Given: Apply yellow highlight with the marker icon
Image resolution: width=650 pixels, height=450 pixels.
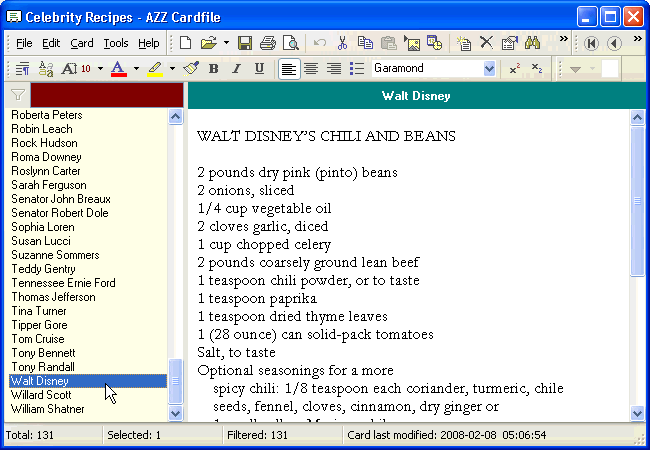Looking at the screenshot, I should tap(155, 68).
